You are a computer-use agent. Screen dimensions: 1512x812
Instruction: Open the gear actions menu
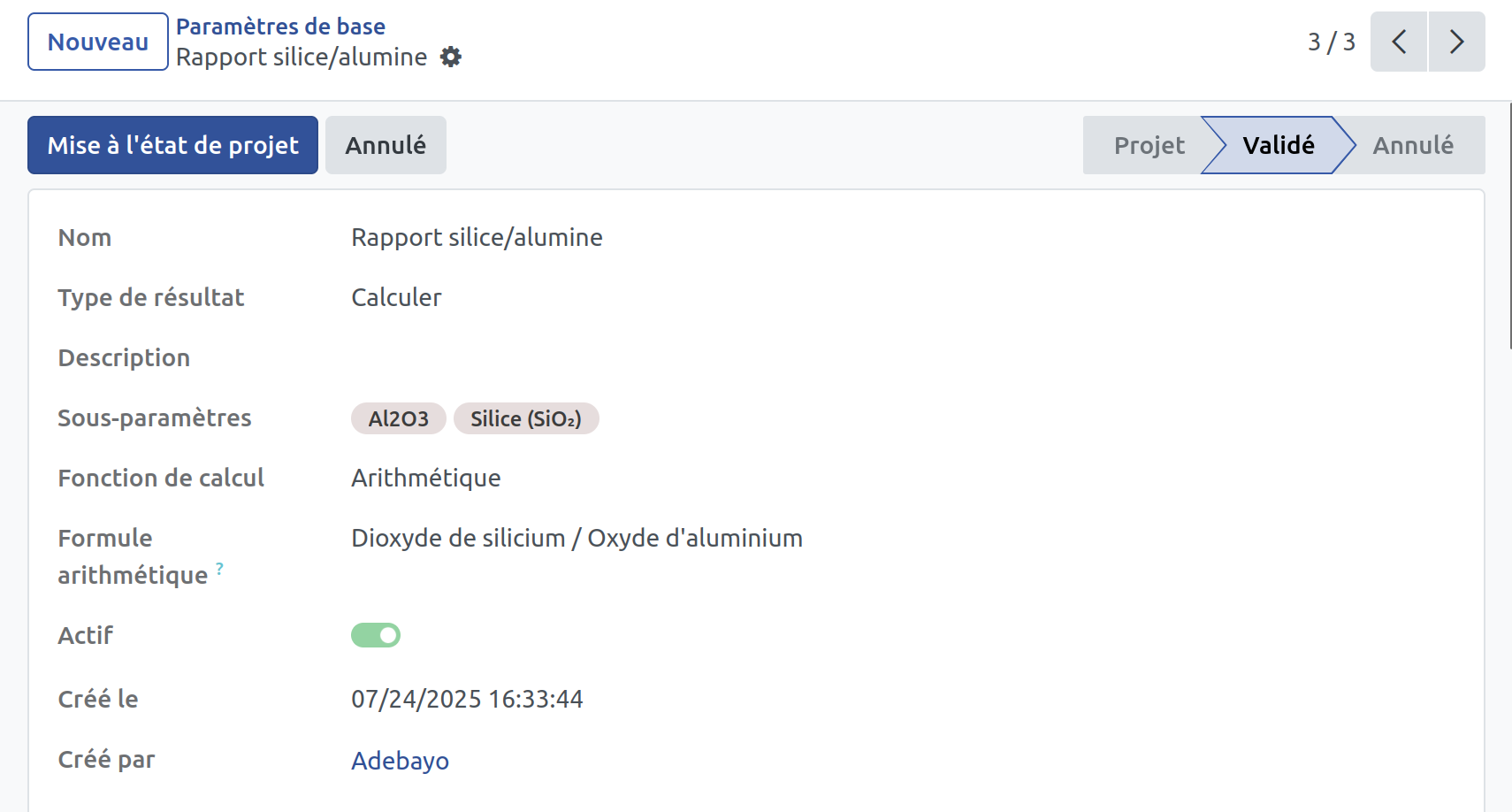pyautogui.click(x=451, y=57)
